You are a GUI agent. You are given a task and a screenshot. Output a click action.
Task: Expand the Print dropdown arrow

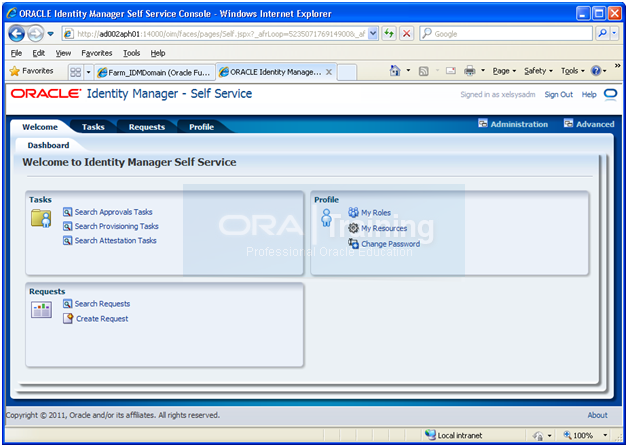pos(483,71)
